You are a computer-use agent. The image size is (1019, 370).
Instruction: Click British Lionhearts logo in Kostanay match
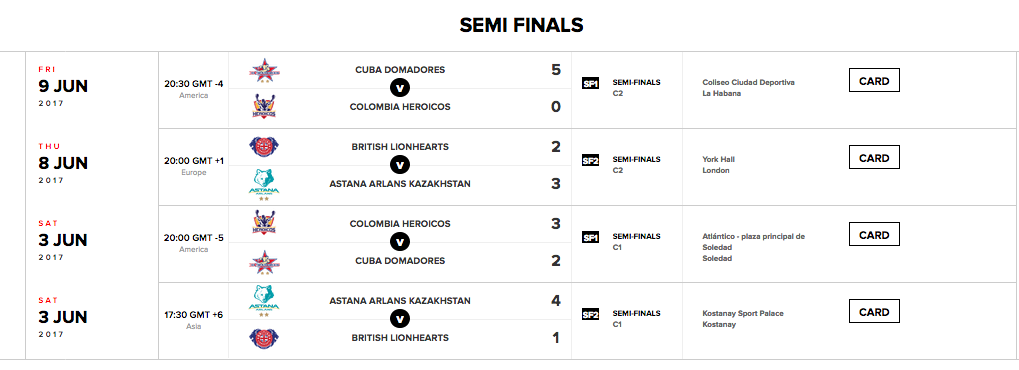pyautogui.click(x=264, y=339)
